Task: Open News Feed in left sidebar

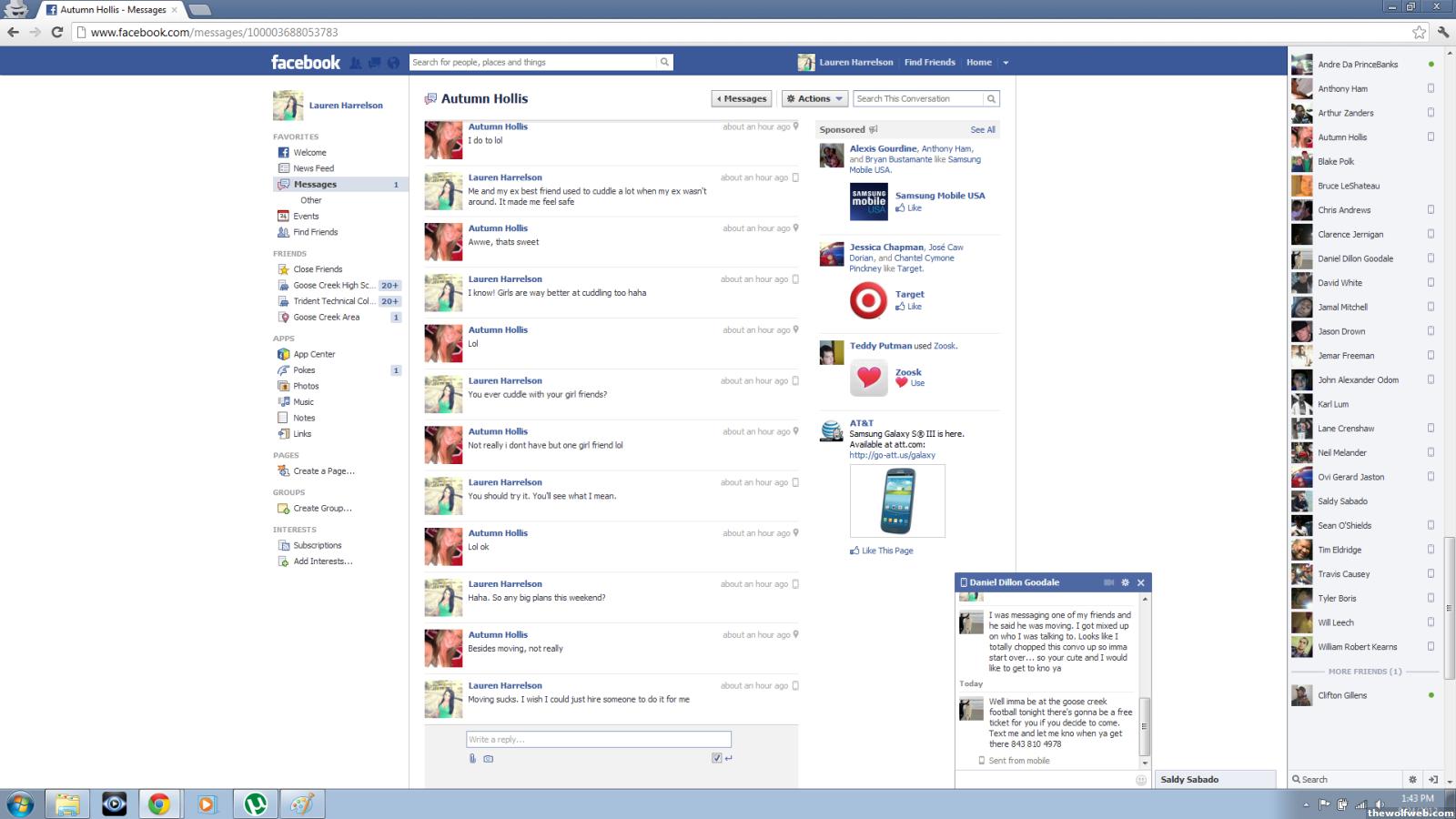Action: click(313, 168)
